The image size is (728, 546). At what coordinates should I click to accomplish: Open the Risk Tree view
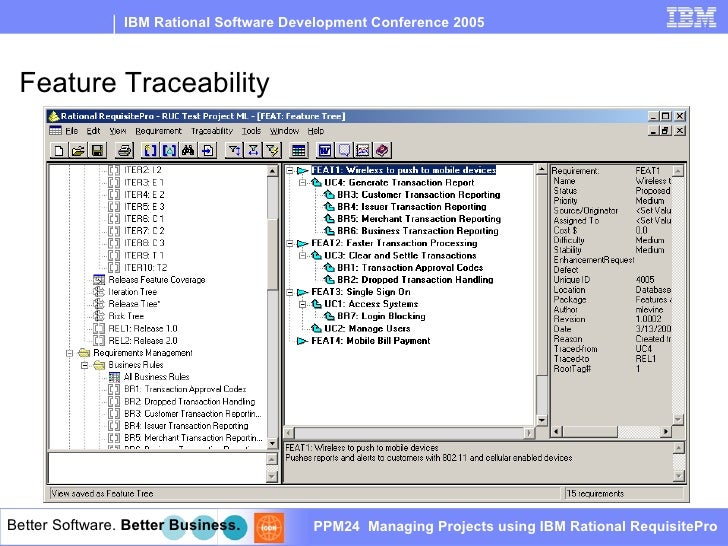pyautogui.click(x=126, y=316)
